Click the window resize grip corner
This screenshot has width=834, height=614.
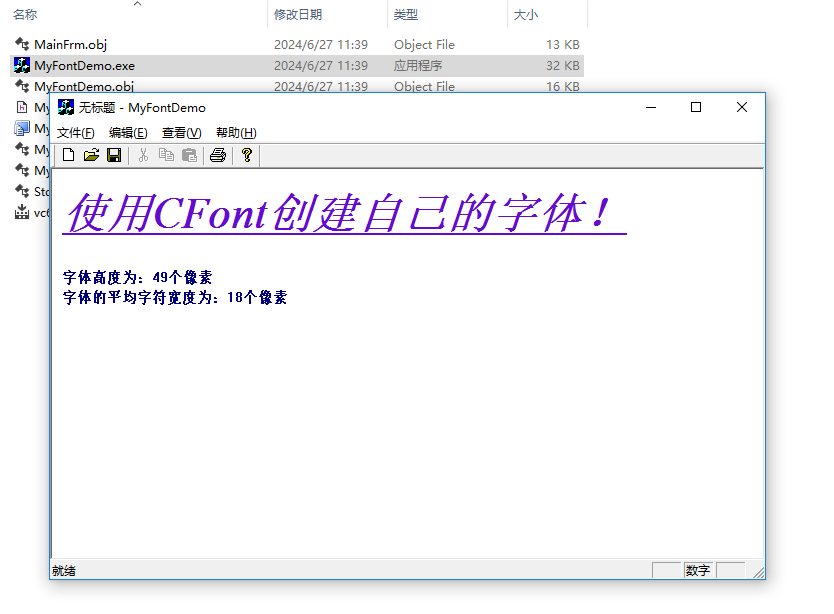pyautogui.click(x=759, y=572)
